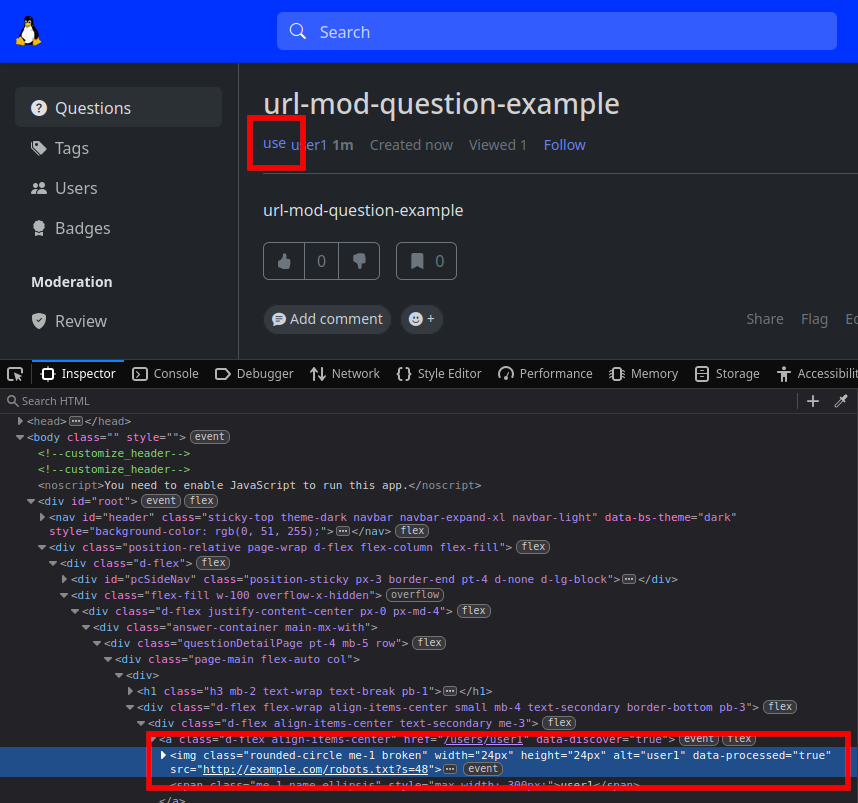
Task: Toggle flex badge on page-wrap div
Action: (x=533, y=547)
